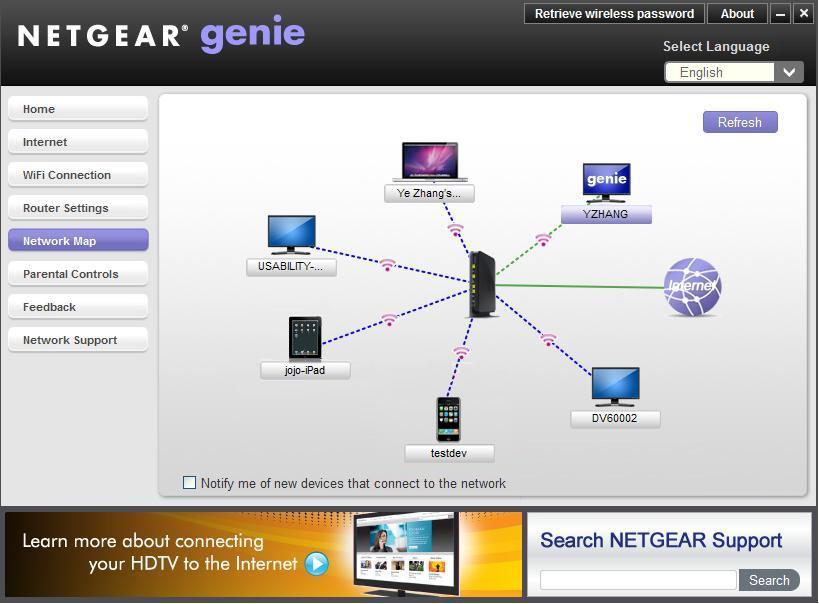Click the Refresh button on the network map
The height and width of the screenshot is (604, 819).
740,121
